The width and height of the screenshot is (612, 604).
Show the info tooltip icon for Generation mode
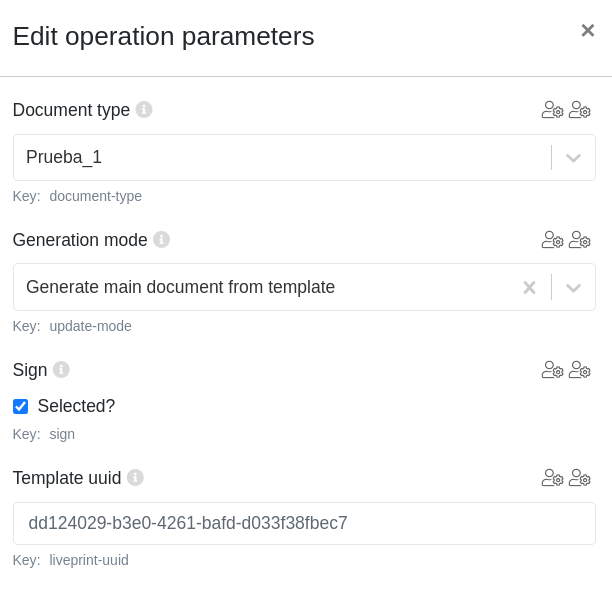pyautogui.click(x=161, y=239)
